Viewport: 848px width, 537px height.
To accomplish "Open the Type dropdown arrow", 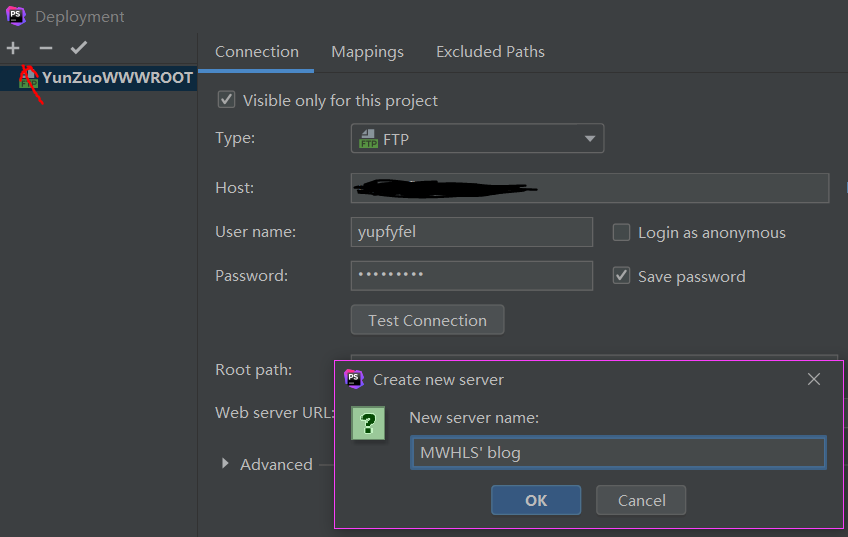I will pos(589,139).
